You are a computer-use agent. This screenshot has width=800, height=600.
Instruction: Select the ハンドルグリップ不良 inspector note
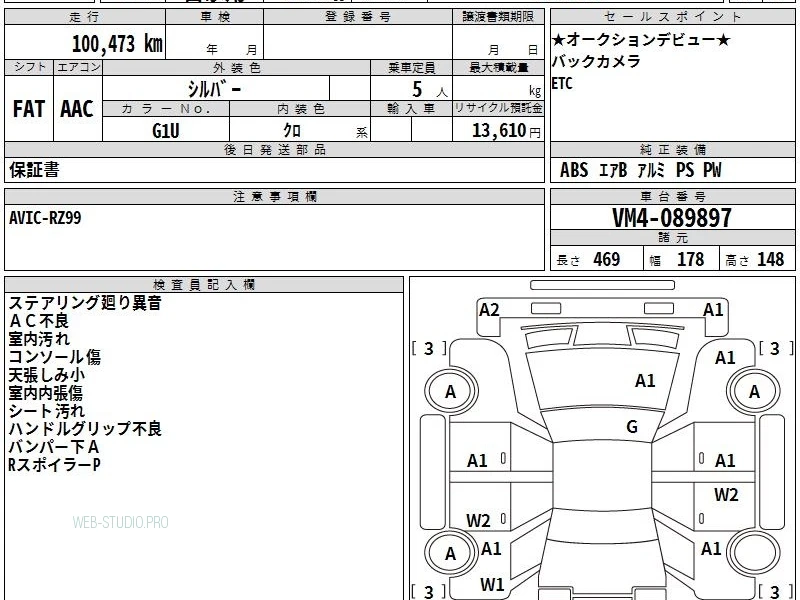pyautogui.click(x=85, y=429)
